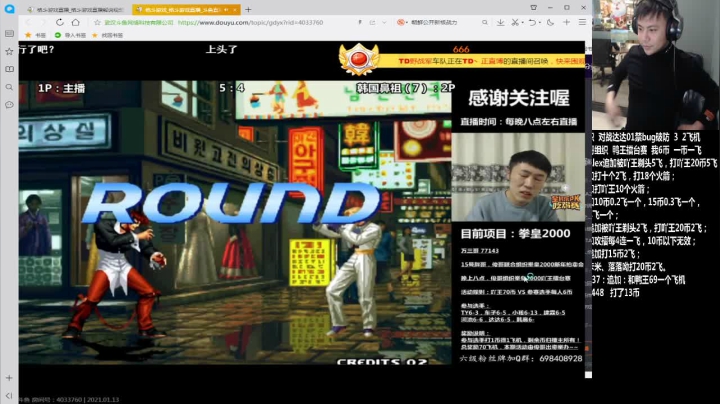720x404 pixels.
Task: Click the yellow TD野战军 summon banner
Action: [484, 61]
